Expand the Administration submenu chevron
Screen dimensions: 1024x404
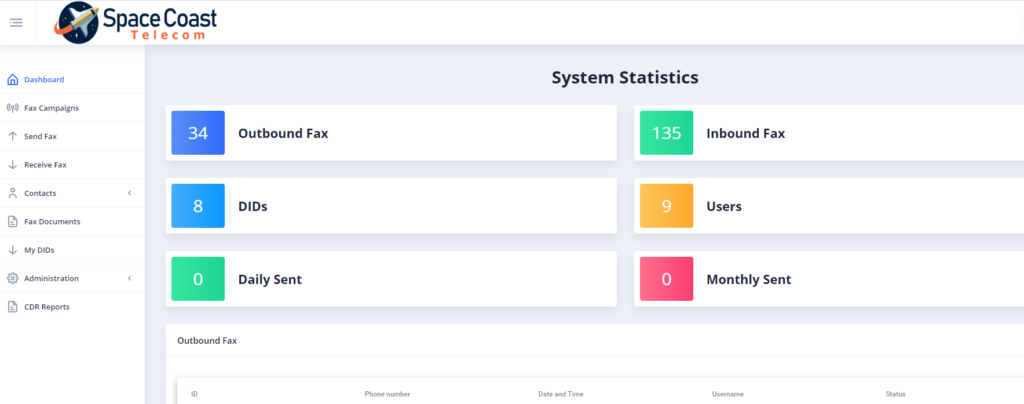pyautogui.click(x=129, y=278)
